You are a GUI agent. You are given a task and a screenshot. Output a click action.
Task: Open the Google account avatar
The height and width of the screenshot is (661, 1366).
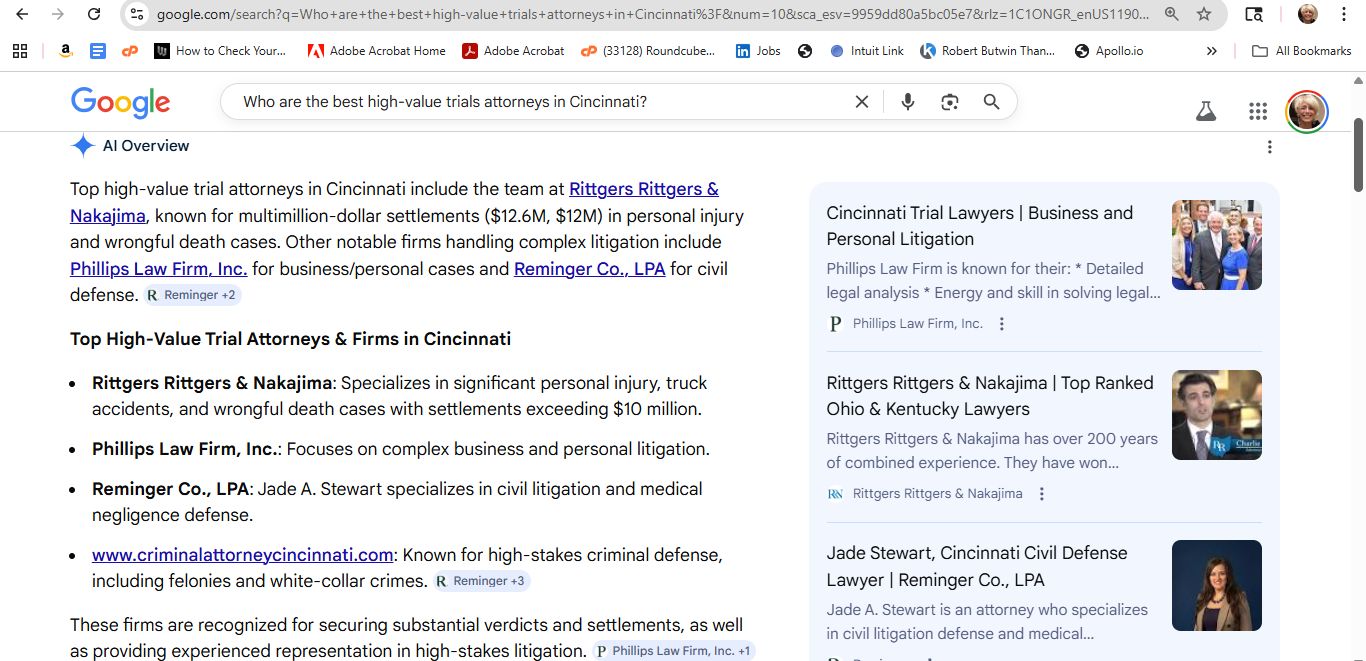coord(1306,111)
